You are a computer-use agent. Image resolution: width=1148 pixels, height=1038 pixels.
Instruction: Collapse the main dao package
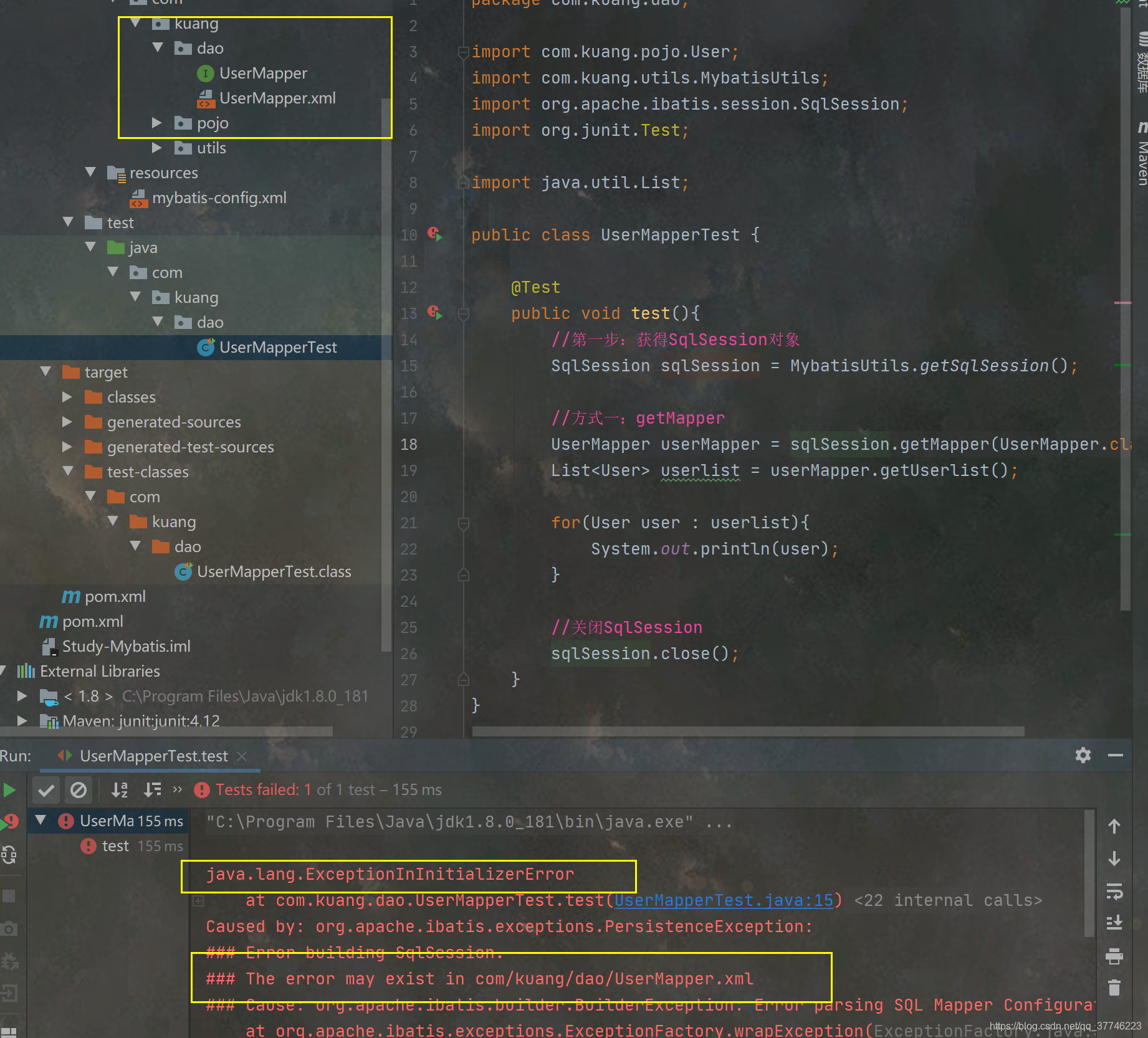(158, 48)
